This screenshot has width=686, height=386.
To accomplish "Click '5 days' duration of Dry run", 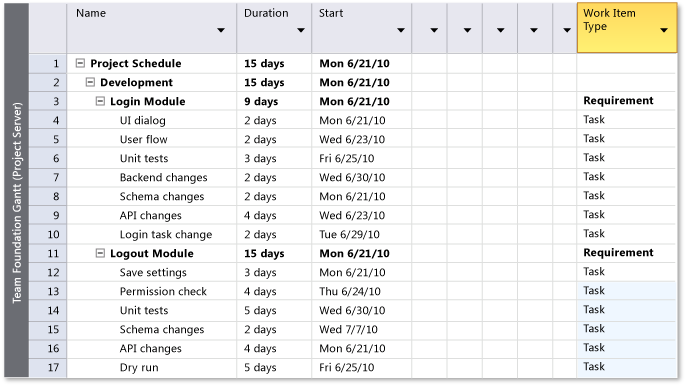I will coord(260,368).
